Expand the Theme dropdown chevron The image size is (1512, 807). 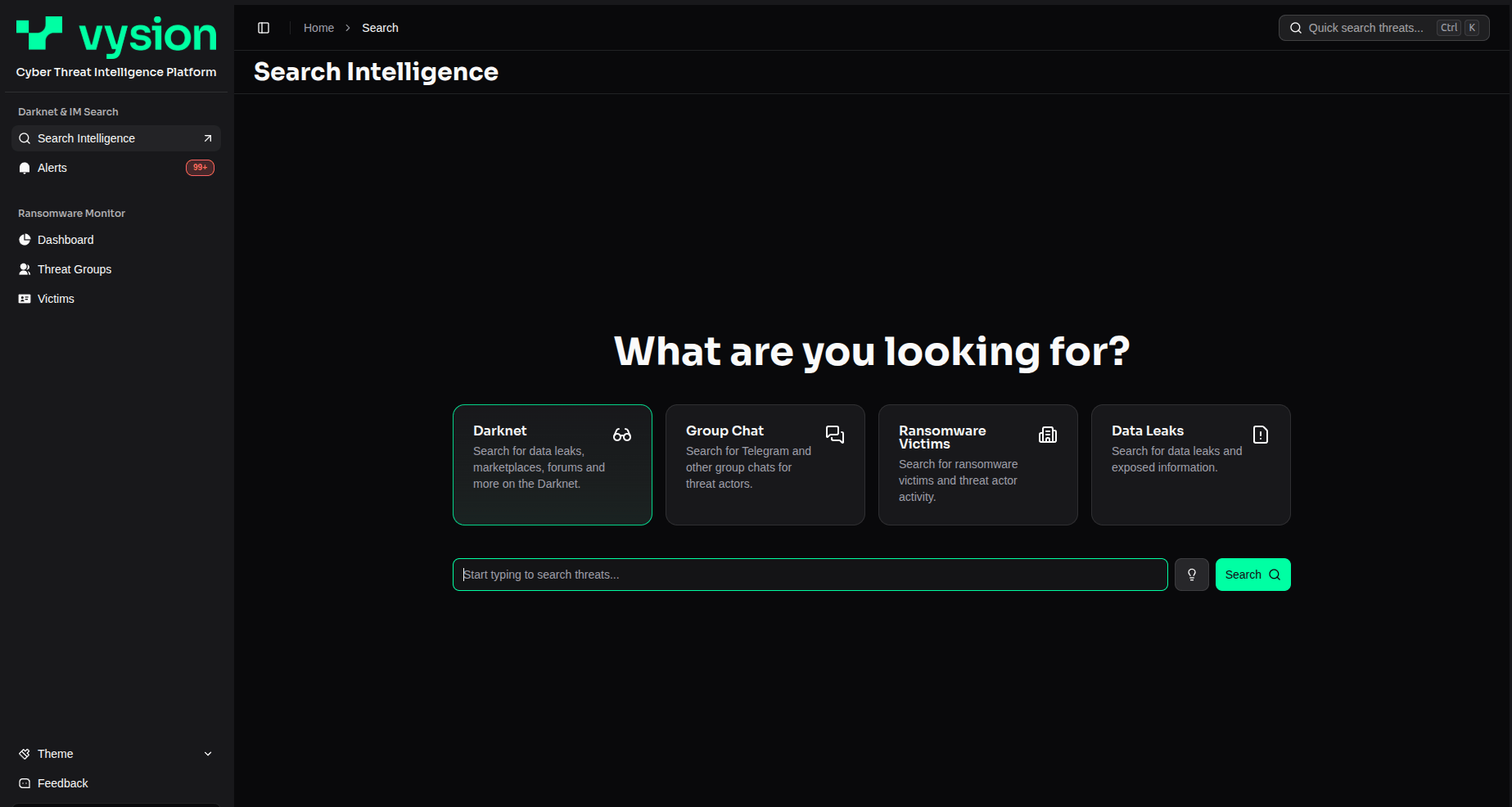[208, 754]
